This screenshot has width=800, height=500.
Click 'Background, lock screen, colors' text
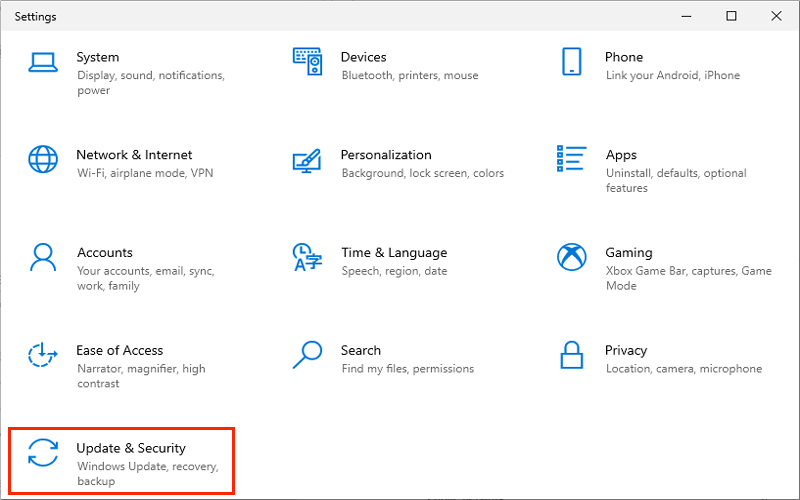(423, 173)
